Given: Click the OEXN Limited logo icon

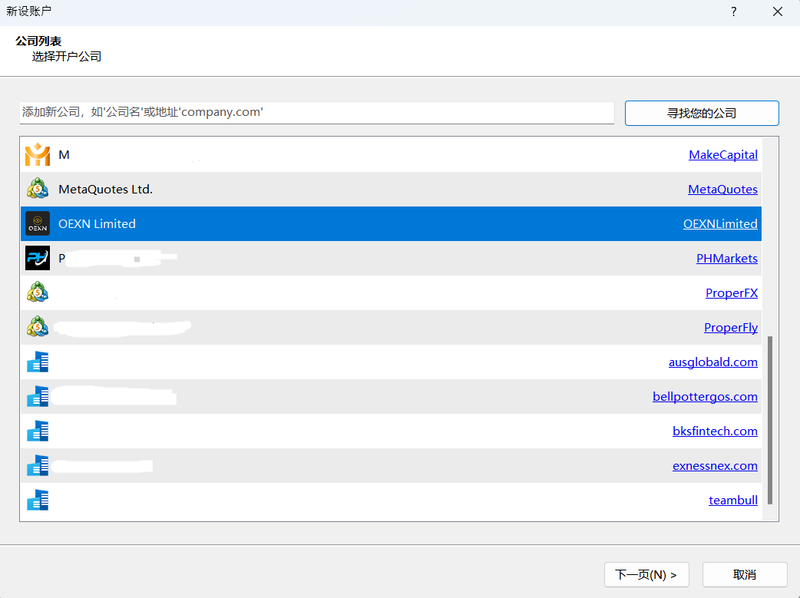Looking at the screenshot, I should click(x=38, y=223).
